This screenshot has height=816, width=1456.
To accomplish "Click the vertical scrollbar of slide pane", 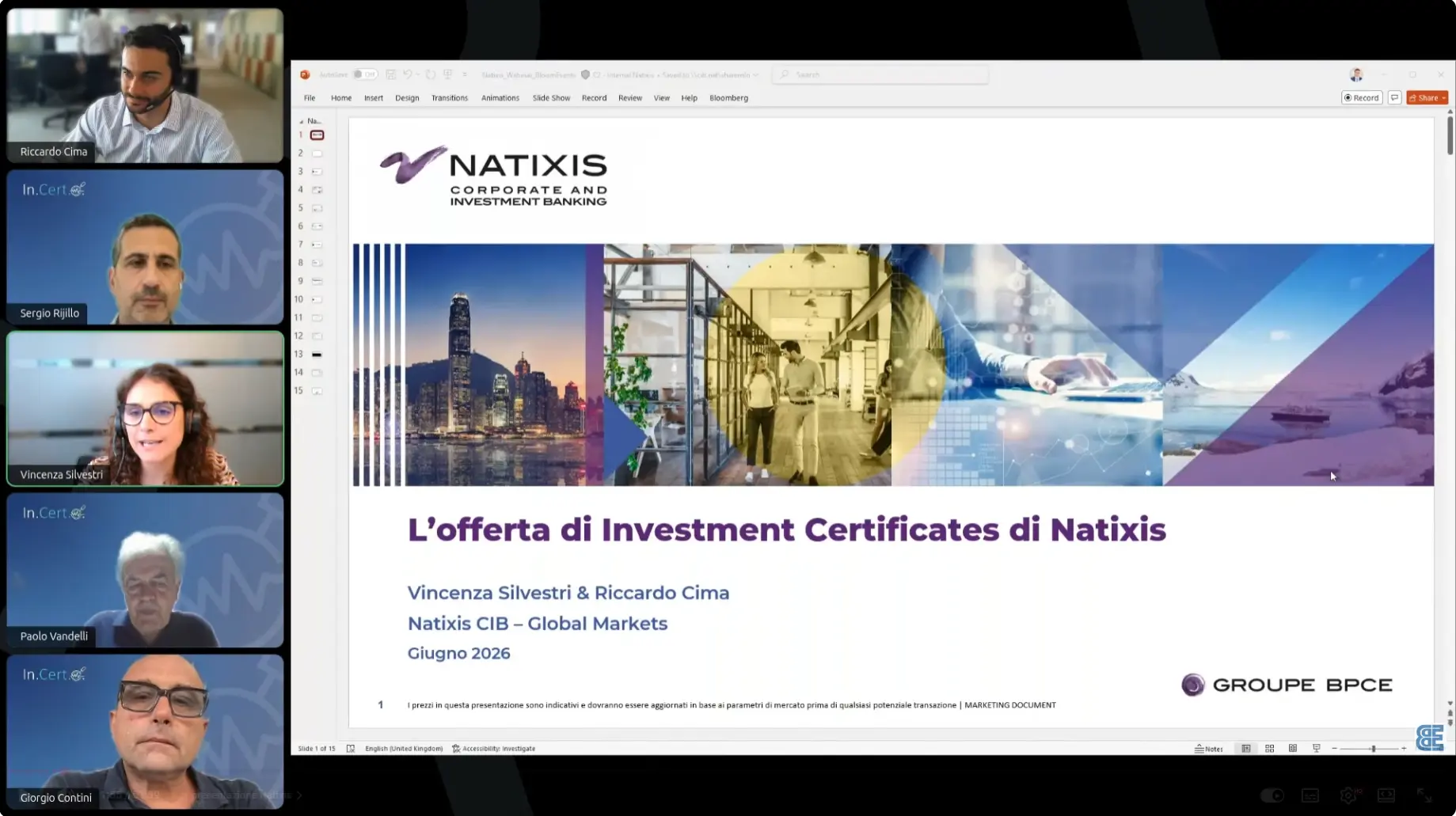I will coord(1450,135).
